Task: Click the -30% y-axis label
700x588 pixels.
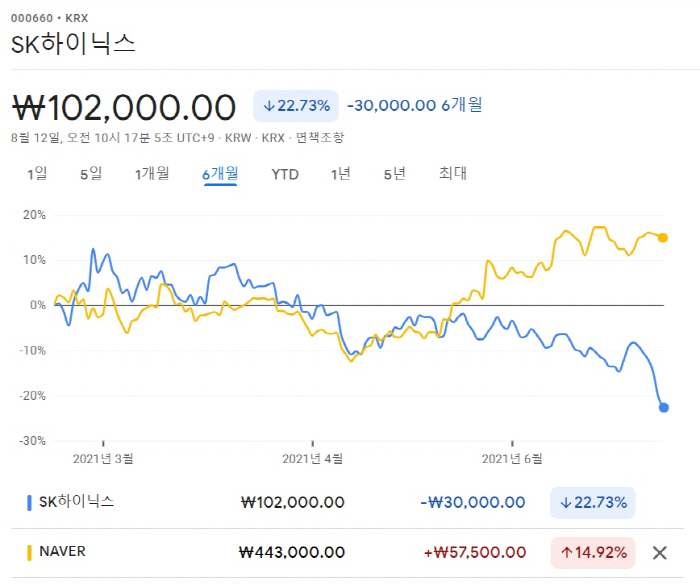Action: point(32,441)
